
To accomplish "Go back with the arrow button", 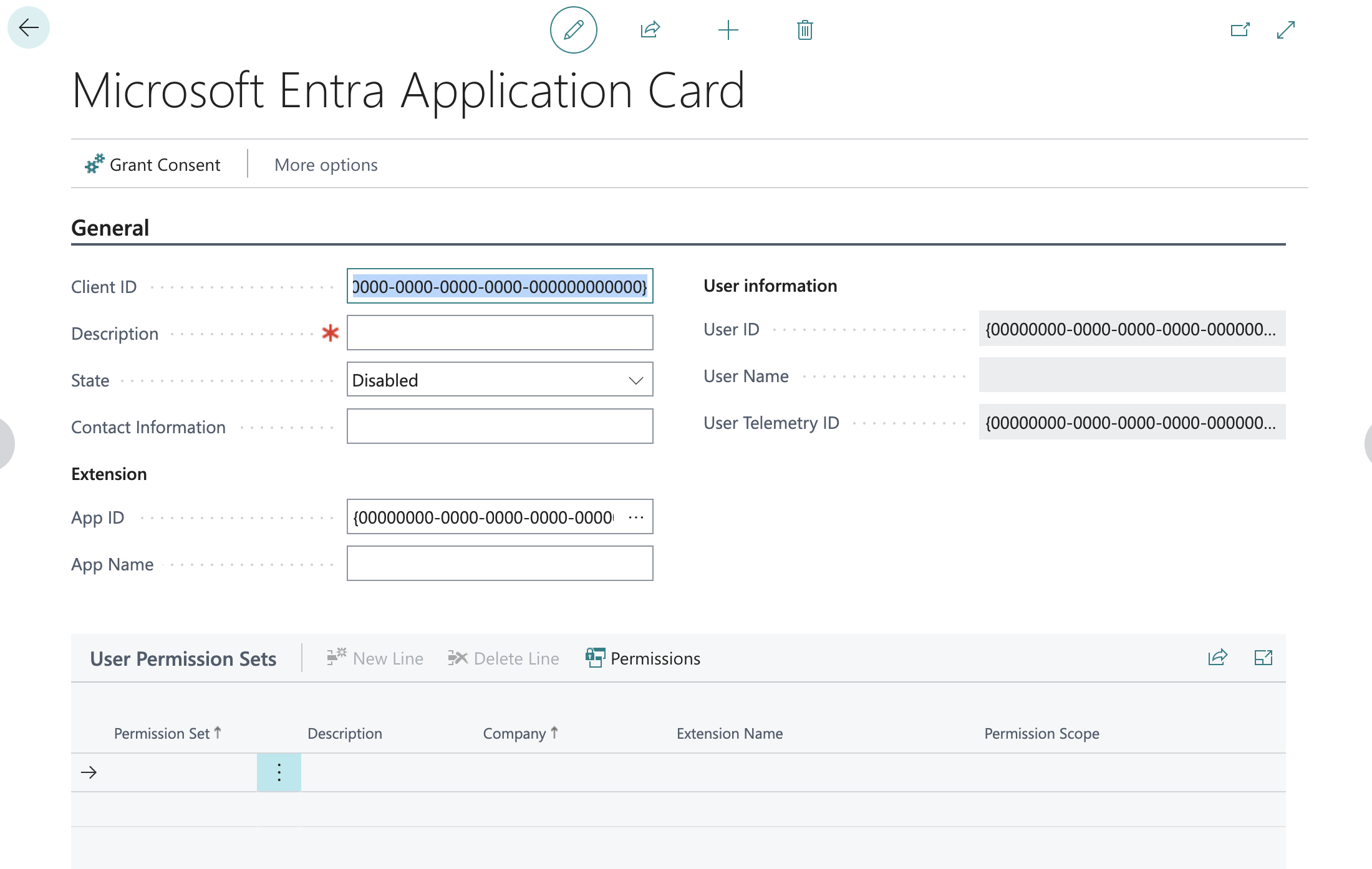I will coord(29,27).
